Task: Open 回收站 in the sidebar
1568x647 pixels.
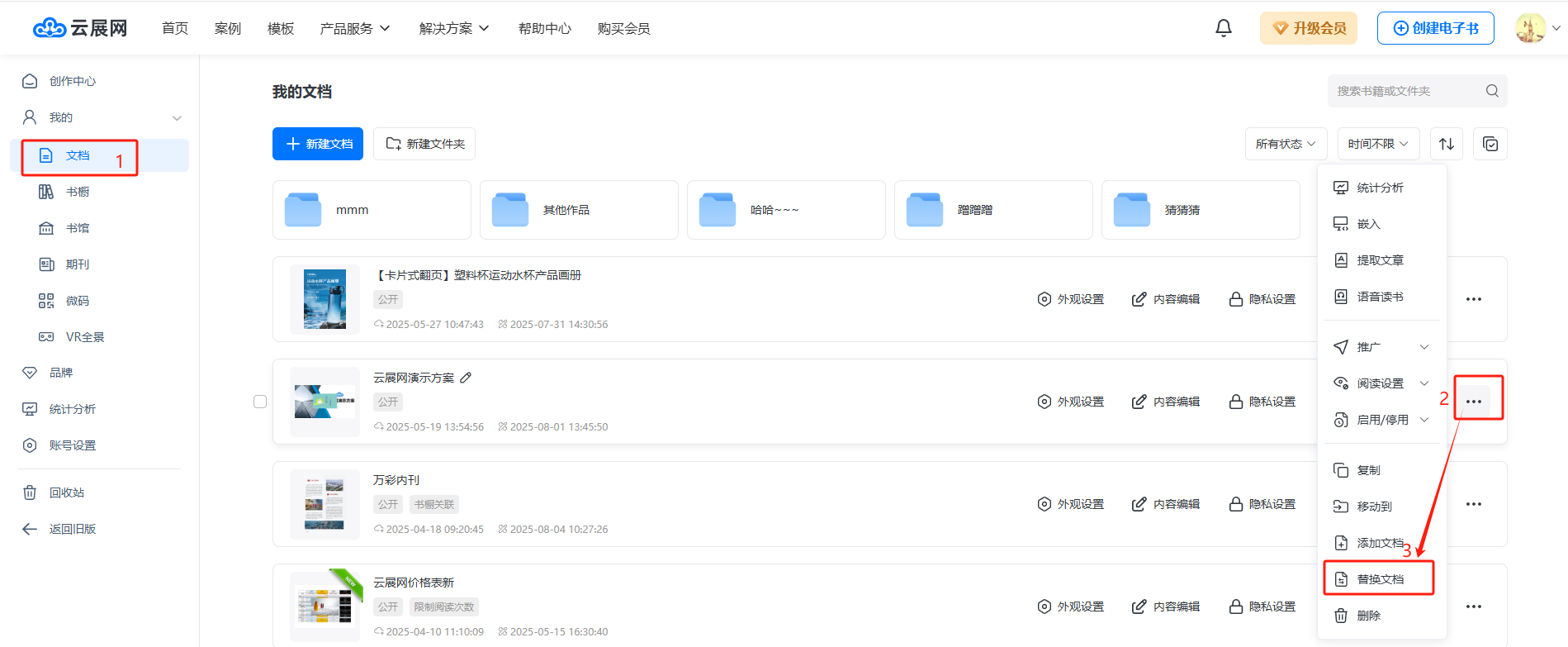Action: tap(66, 492)
